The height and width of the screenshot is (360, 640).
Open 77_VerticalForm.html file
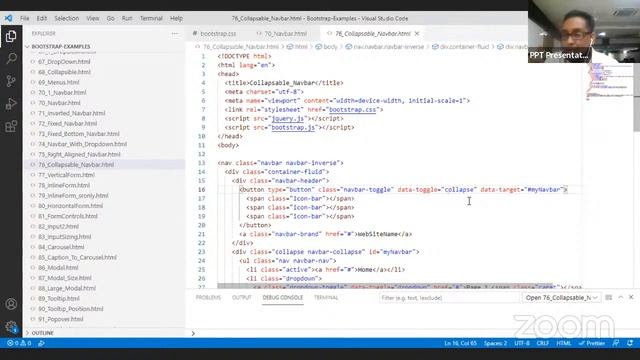pos(66,175)
